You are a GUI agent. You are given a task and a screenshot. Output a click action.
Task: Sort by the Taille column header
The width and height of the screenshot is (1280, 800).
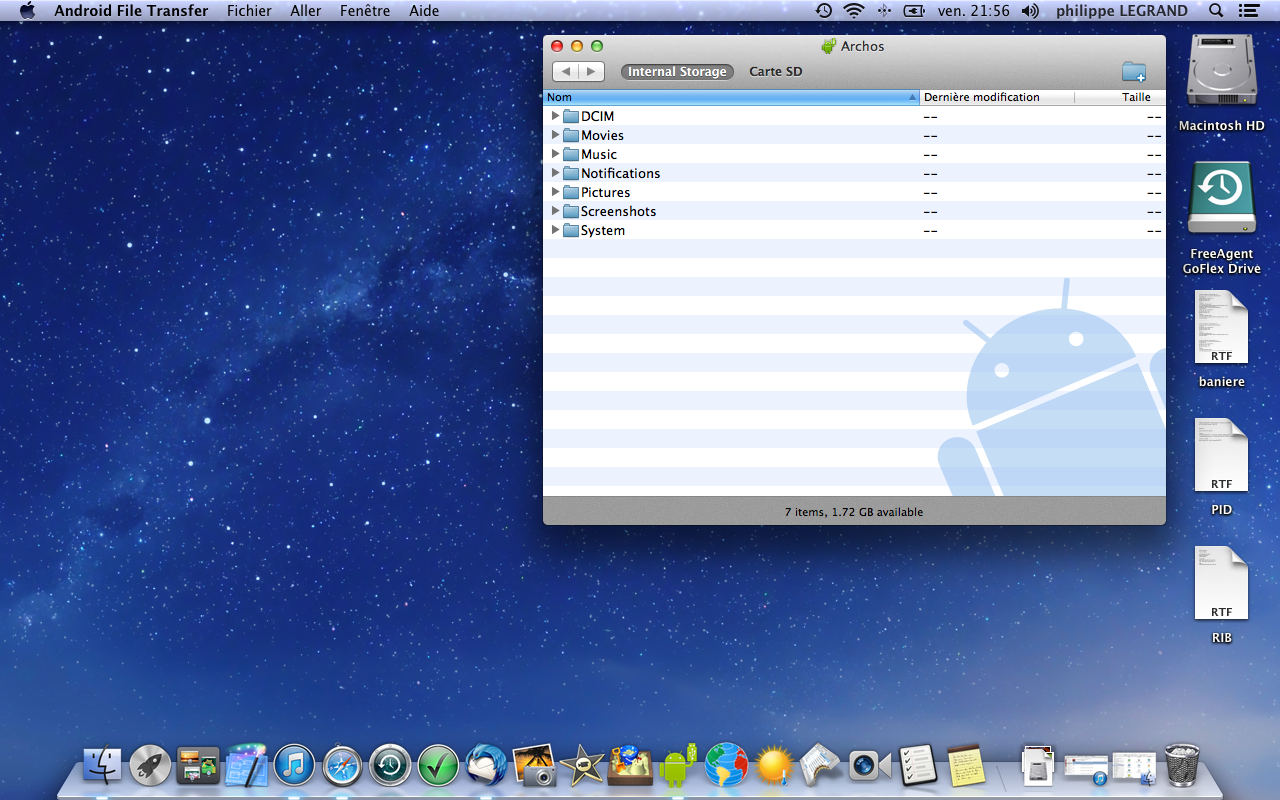[1136, 97]
